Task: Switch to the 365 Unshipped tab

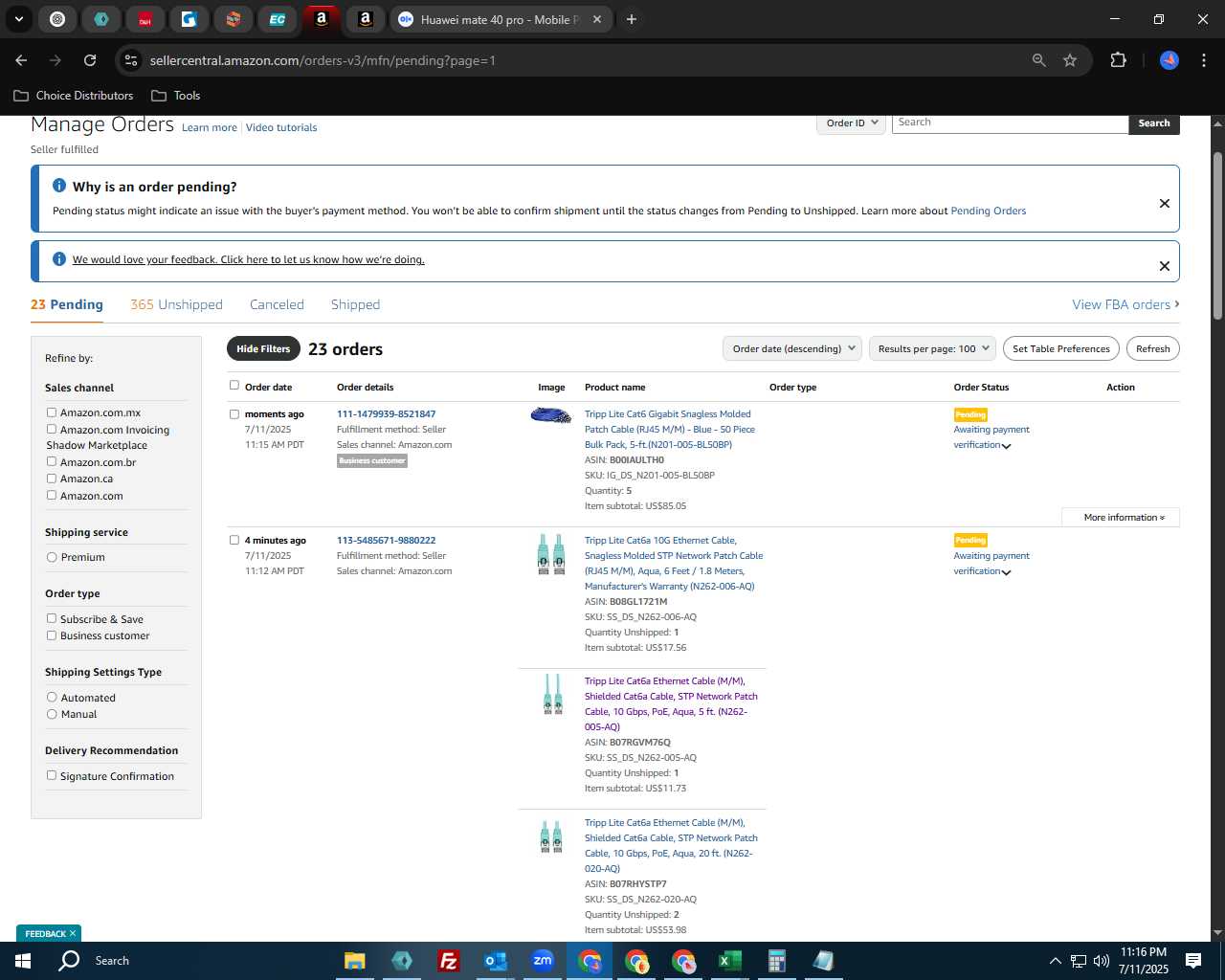Action: pos(176,304)
